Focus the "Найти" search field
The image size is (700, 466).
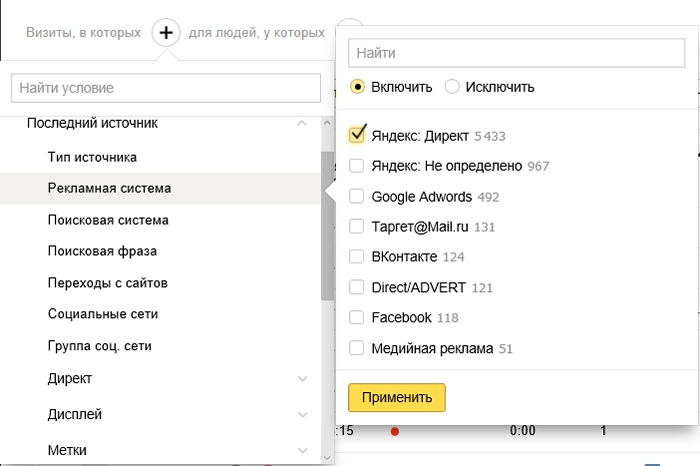pyautogui.click(x=517, y=53)
